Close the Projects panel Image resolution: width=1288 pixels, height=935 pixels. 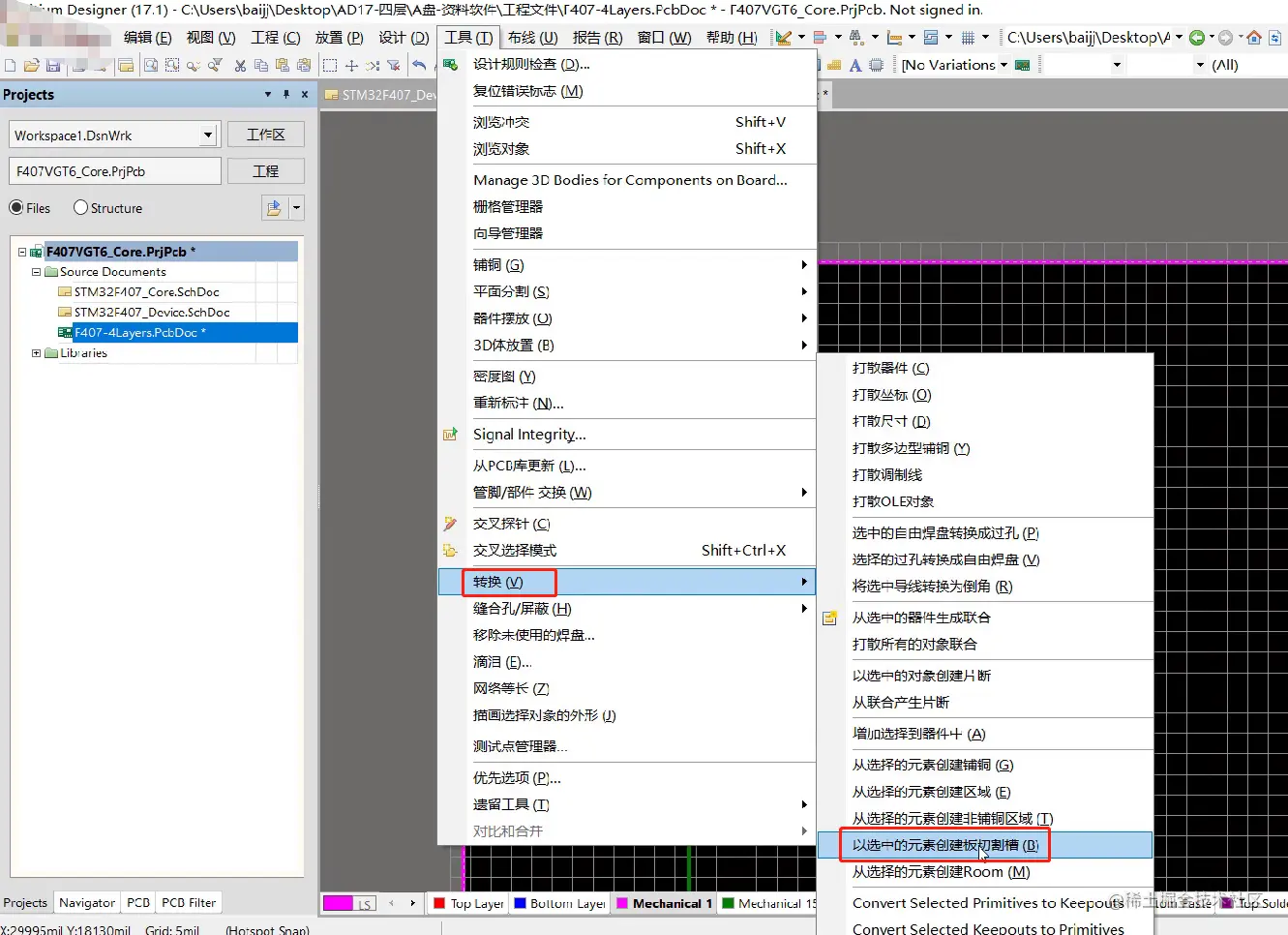pos(305,94)
